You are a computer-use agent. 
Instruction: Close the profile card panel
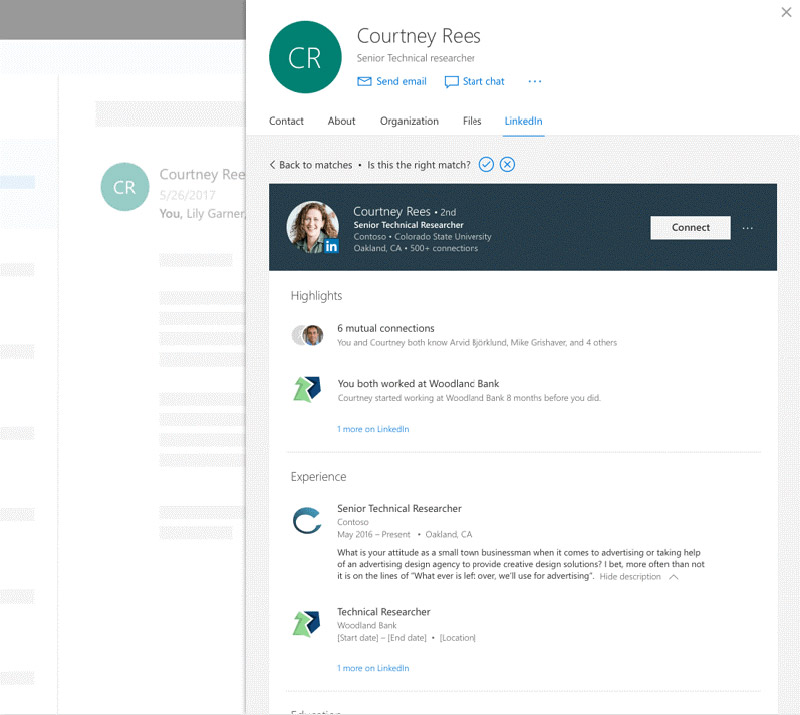(x=786, y=12)
